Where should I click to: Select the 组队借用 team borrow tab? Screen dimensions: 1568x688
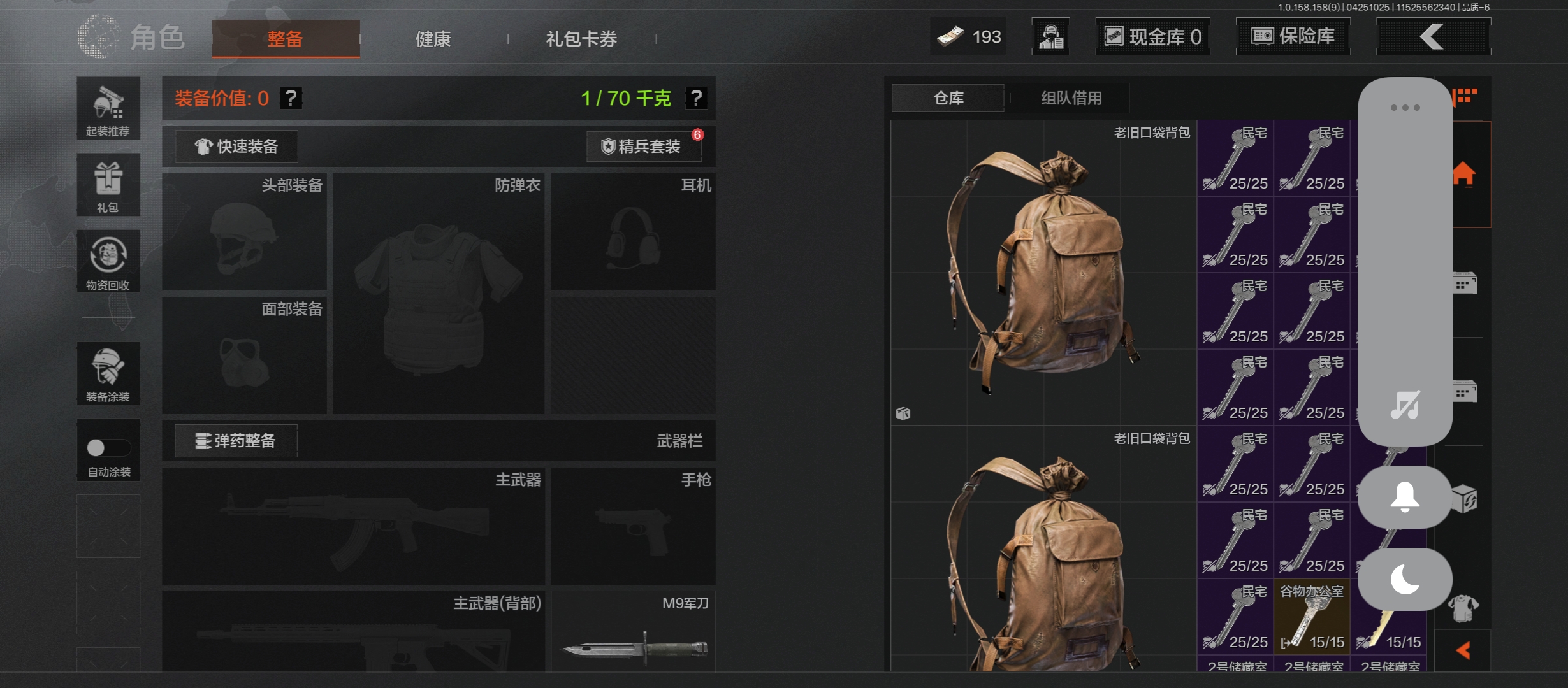(x=1071, y=98)
